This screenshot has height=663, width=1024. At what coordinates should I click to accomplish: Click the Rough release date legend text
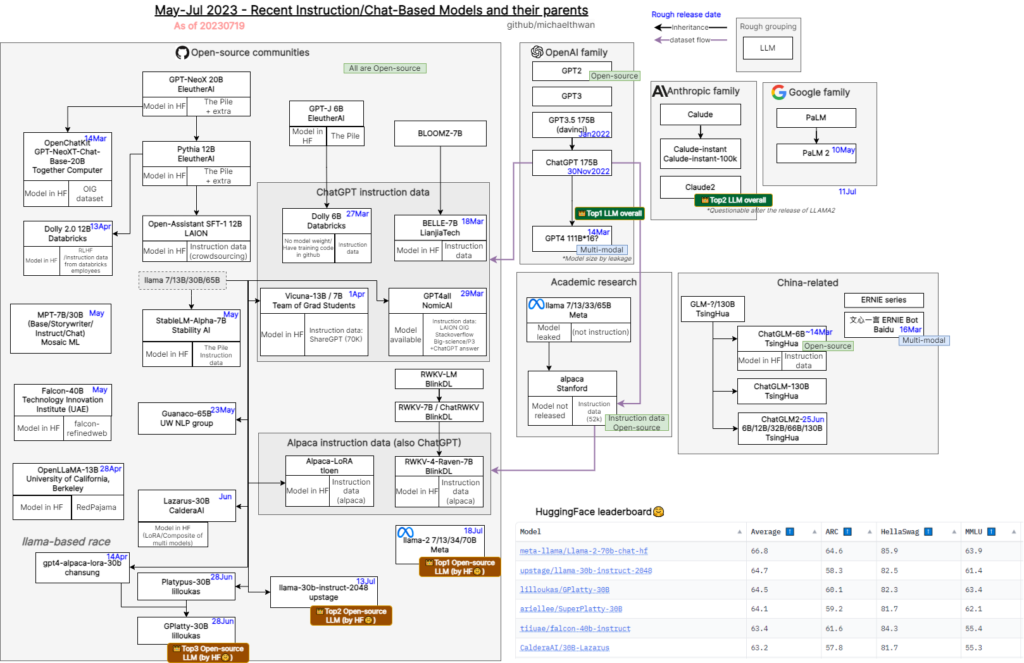(686, 14)
